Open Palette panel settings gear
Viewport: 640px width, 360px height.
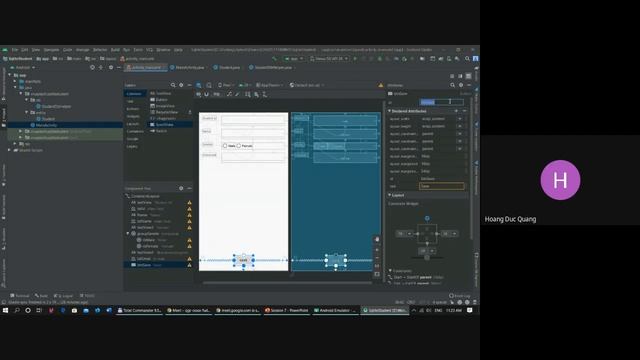(181, 85)
